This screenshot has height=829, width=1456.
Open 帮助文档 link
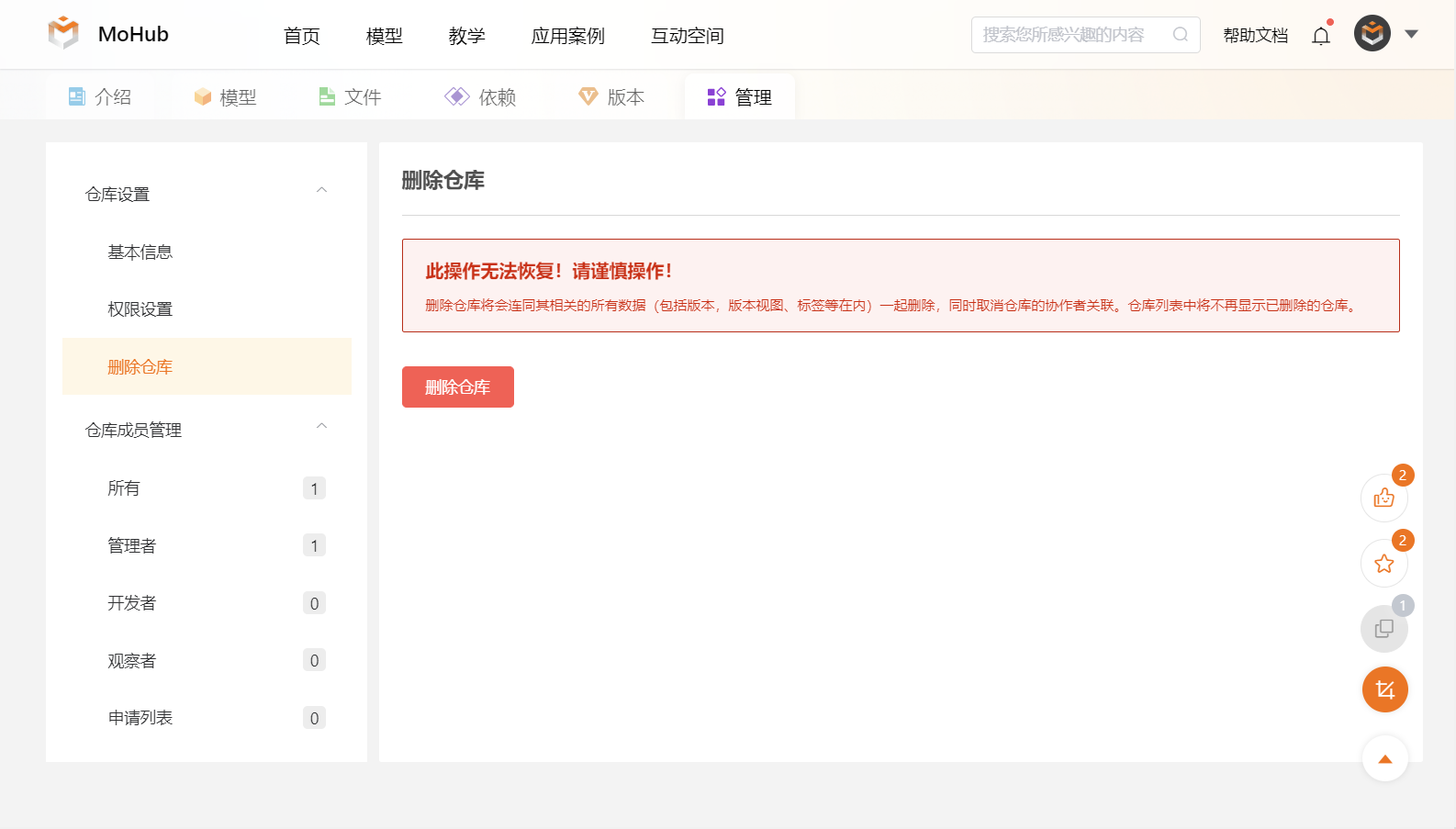[1256, 35]
